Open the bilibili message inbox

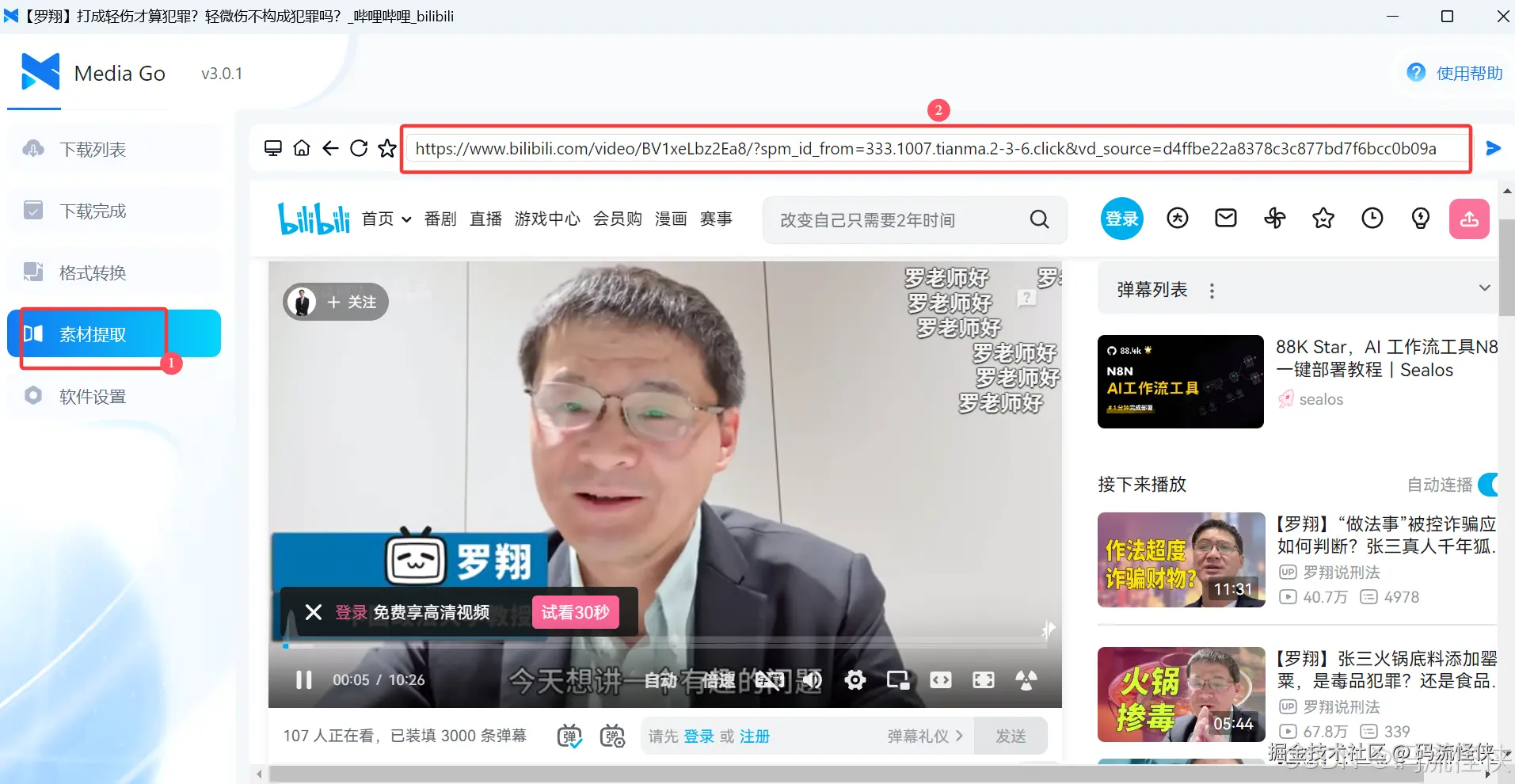click(x=1225, y=218)
